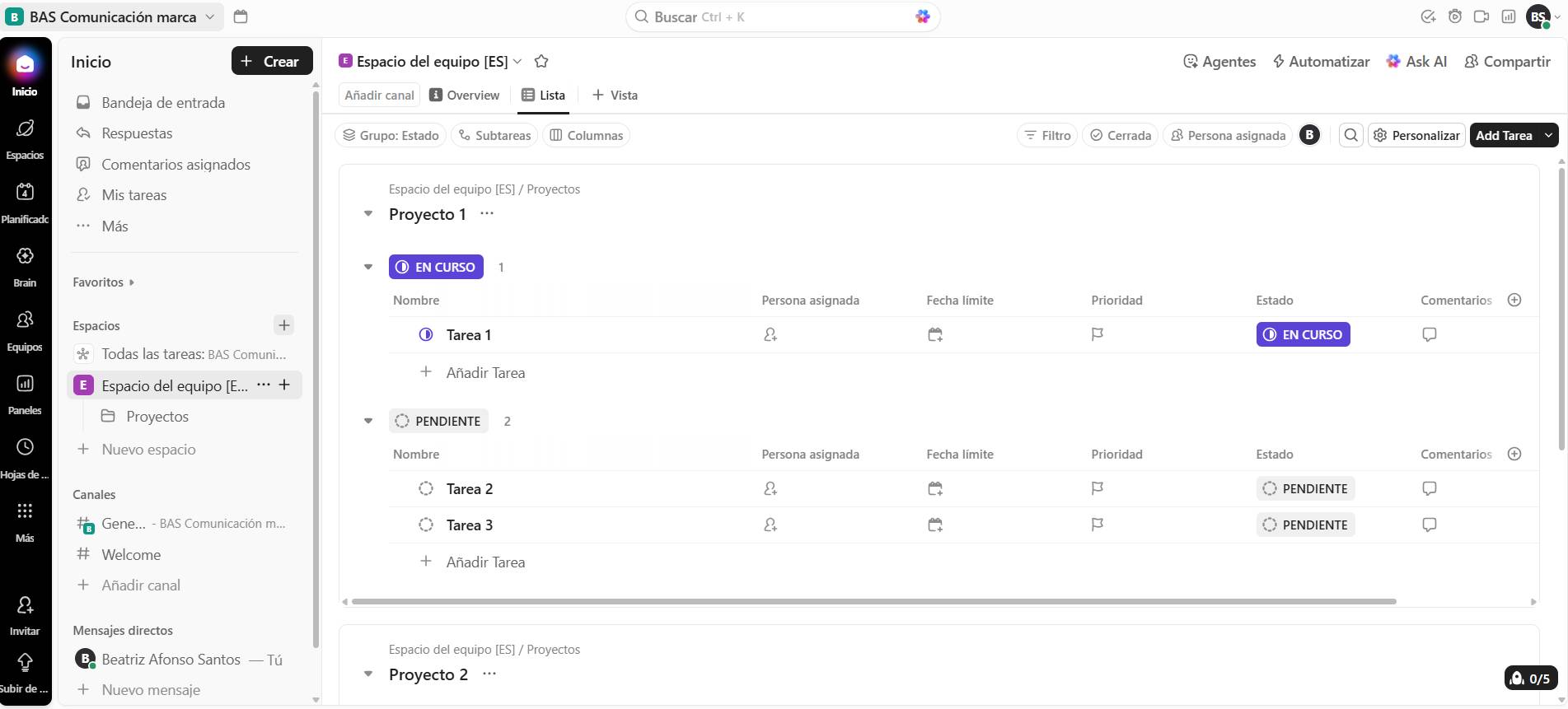Select the Lista view tab
This screenshot has height=709, width=1568.
click(544, 96)
